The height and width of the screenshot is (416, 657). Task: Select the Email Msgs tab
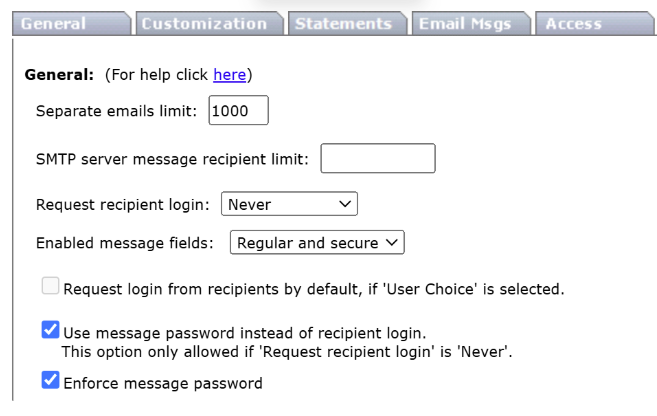465,24
